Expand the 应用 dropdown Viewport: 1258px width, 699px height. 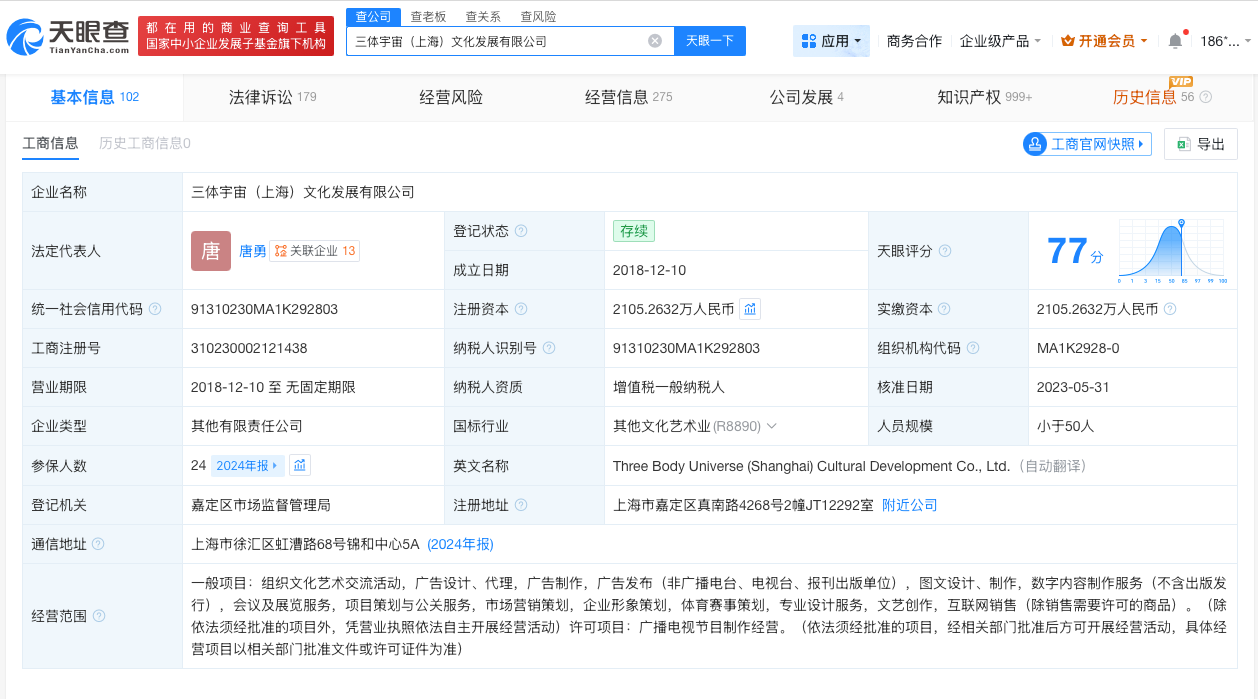pos(858,42)
